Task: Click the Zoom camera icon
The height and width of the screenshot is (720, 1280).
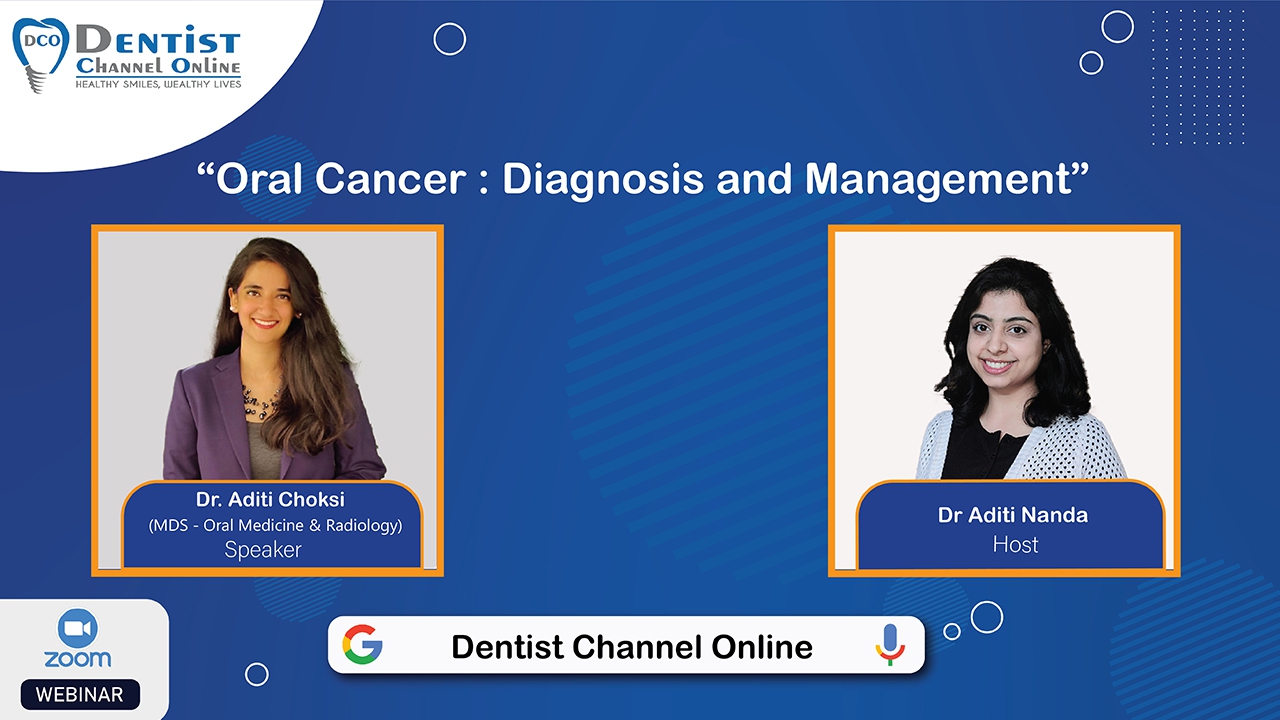Action: coord(77,629)
